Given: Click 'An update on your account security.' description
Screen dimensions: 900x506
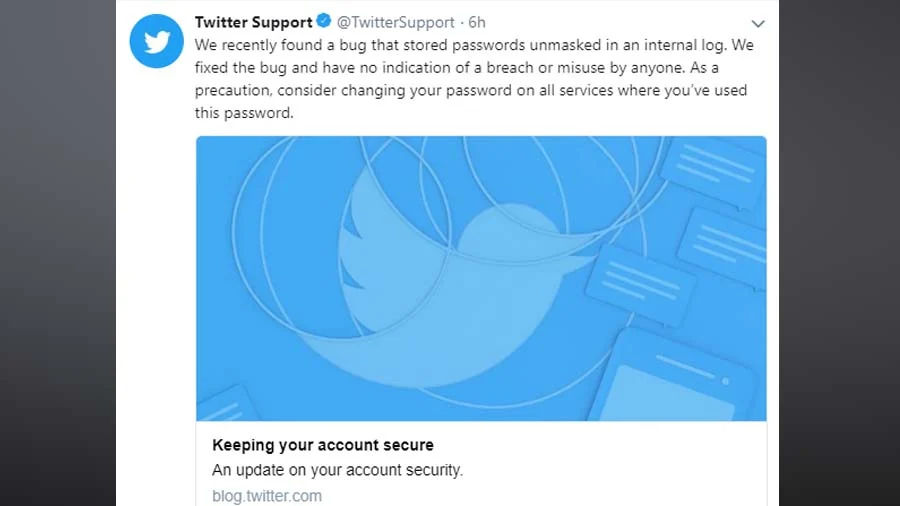Looking at the screenshot, I should point(337,470).
